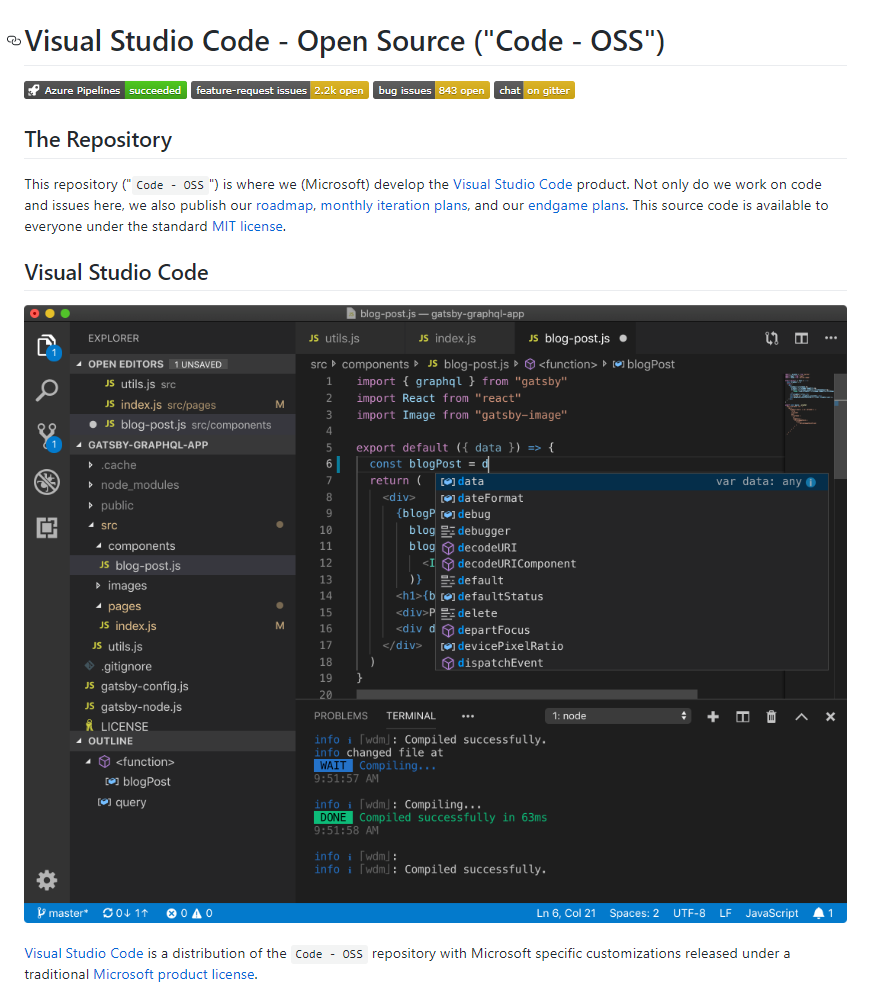Click the errors and warnings status indicator
Image resolution: width=870 pixels, height=982 pixels.
click(x=189, y=913)
